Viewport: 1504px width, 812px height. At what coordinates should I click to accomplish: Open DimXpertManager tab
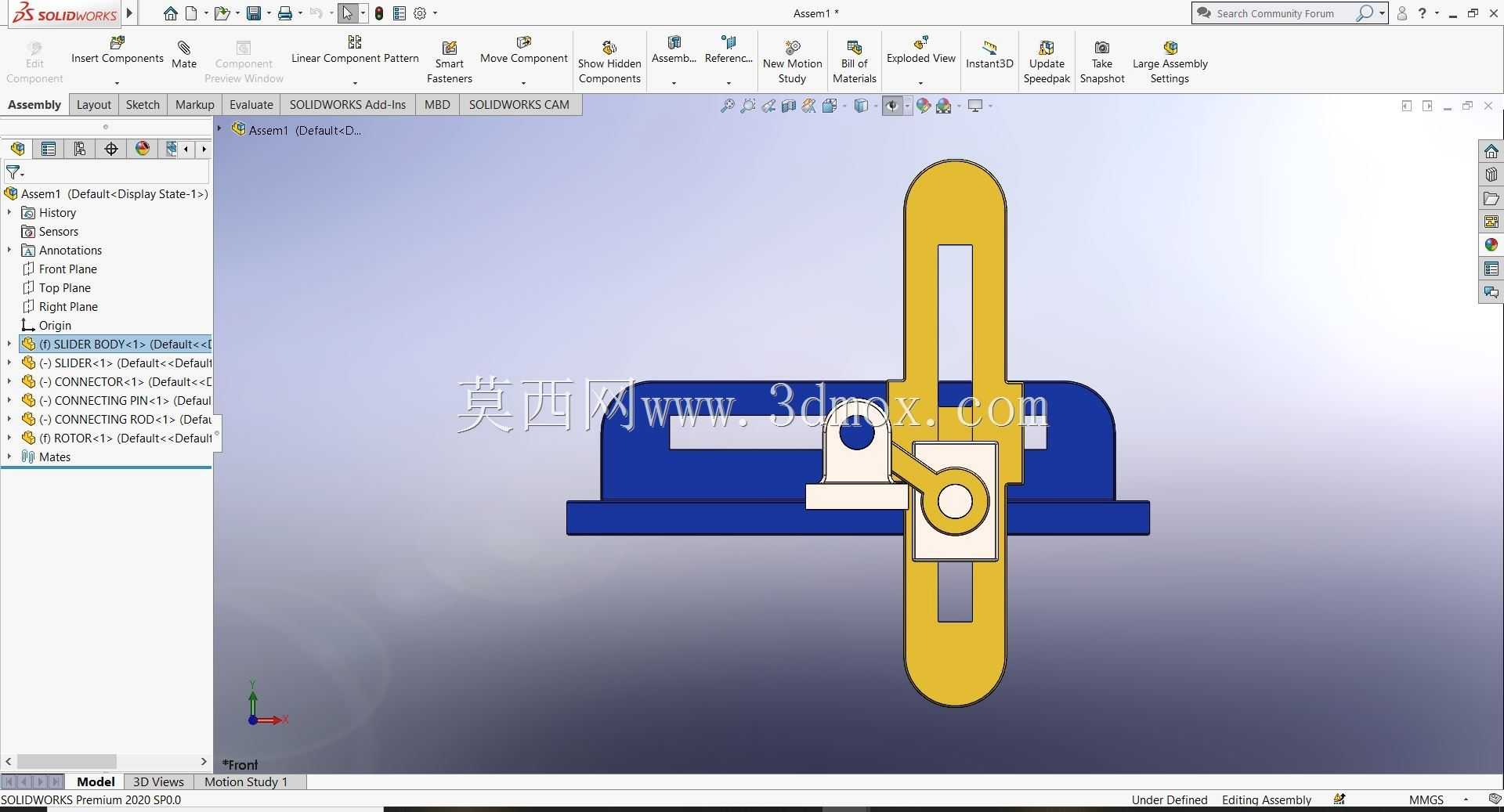click(111, 149)
